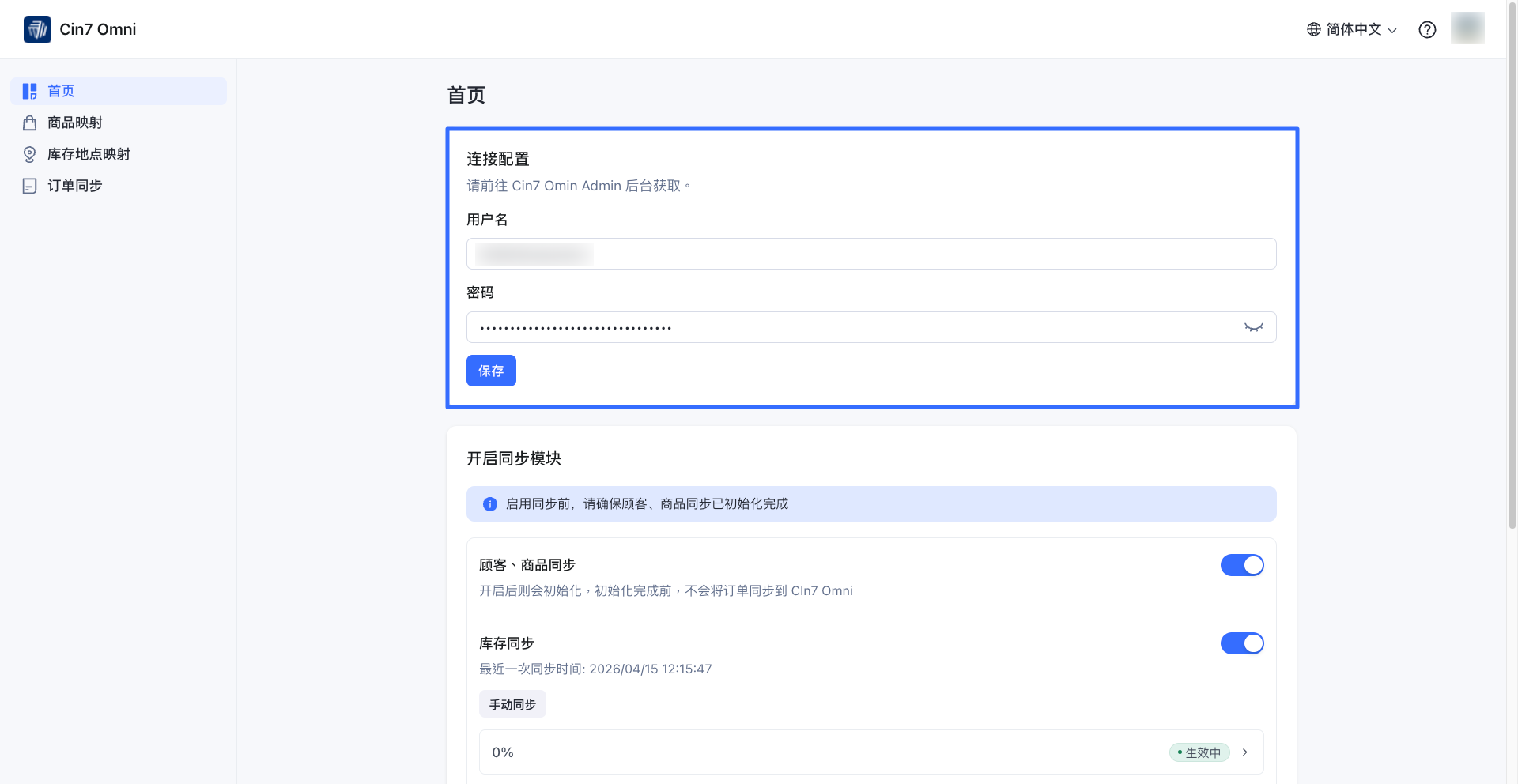Click the 保存 button

[x=491, y=371]
